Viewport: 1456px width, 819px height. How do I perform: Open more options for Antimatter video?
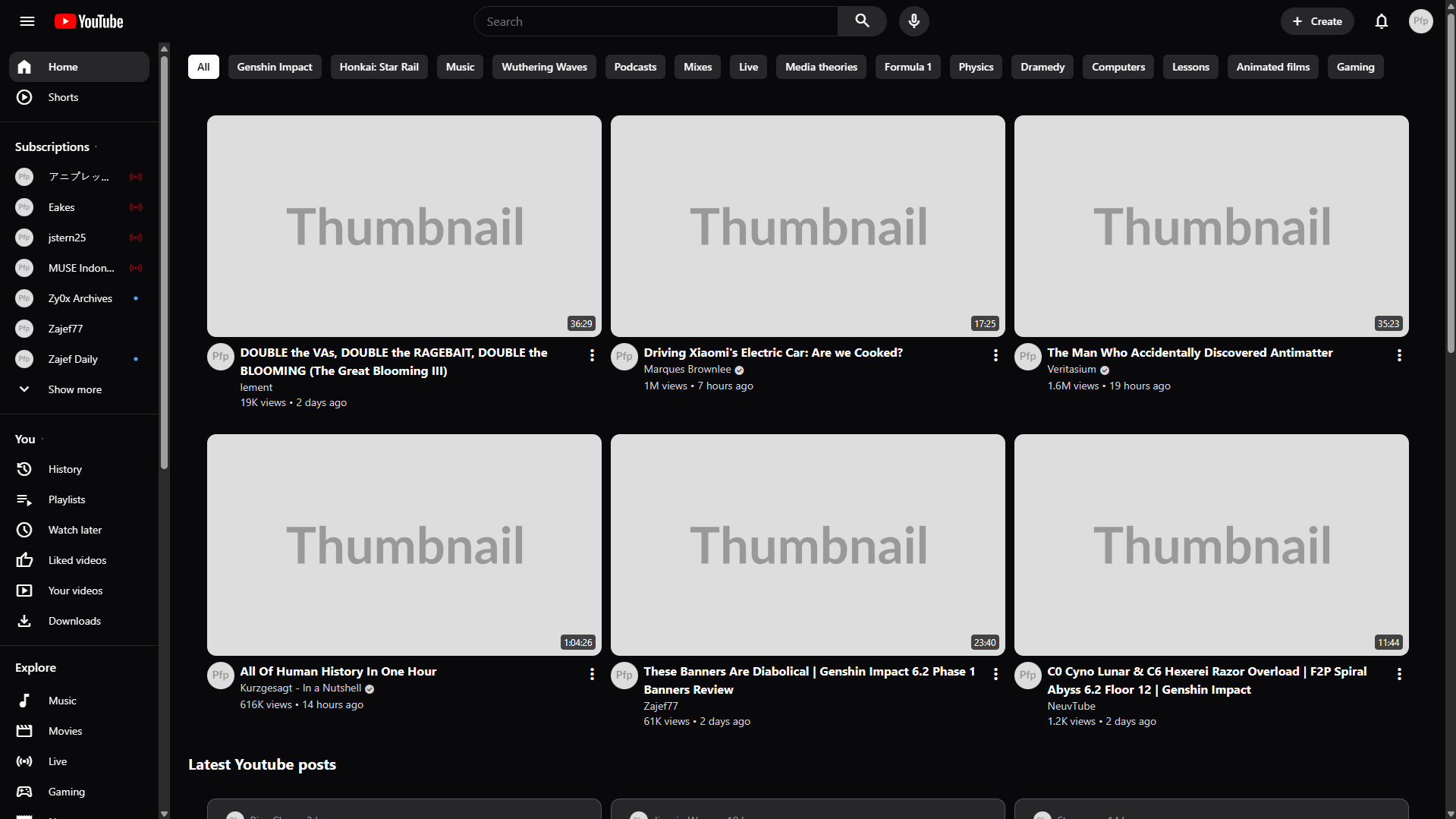[1399, 355]
